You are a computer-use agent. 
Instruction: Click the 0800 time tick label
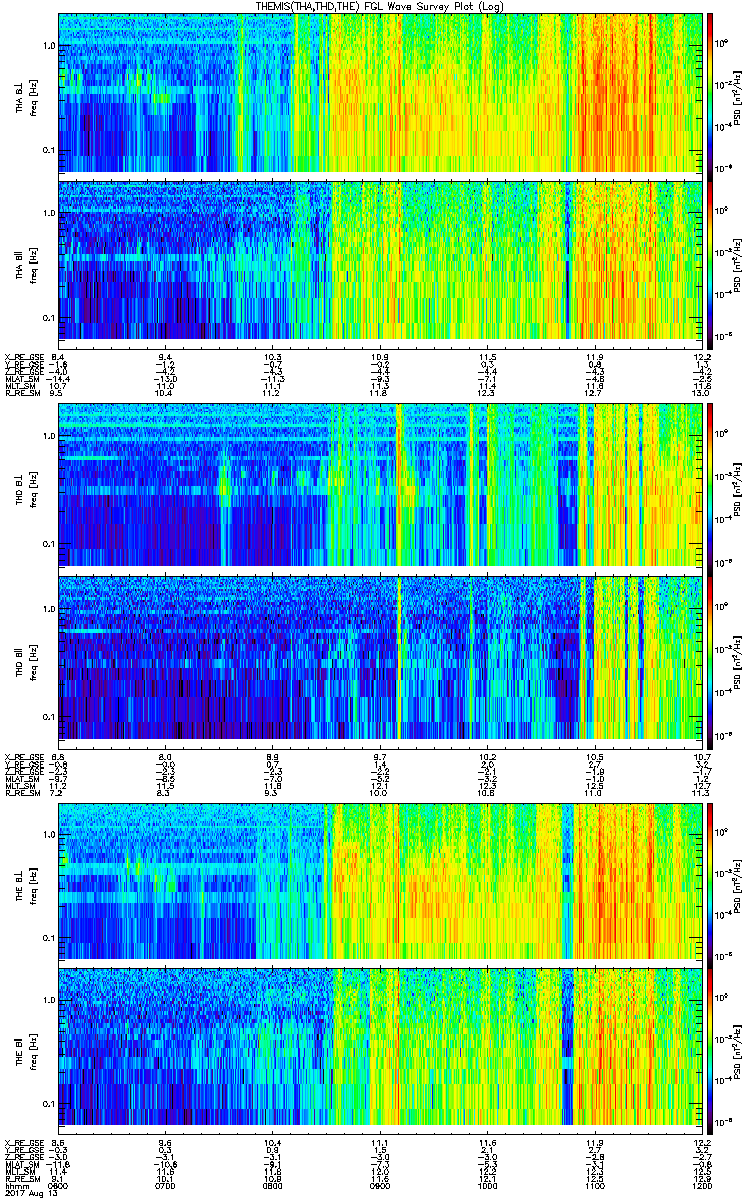click(272, 1186)
